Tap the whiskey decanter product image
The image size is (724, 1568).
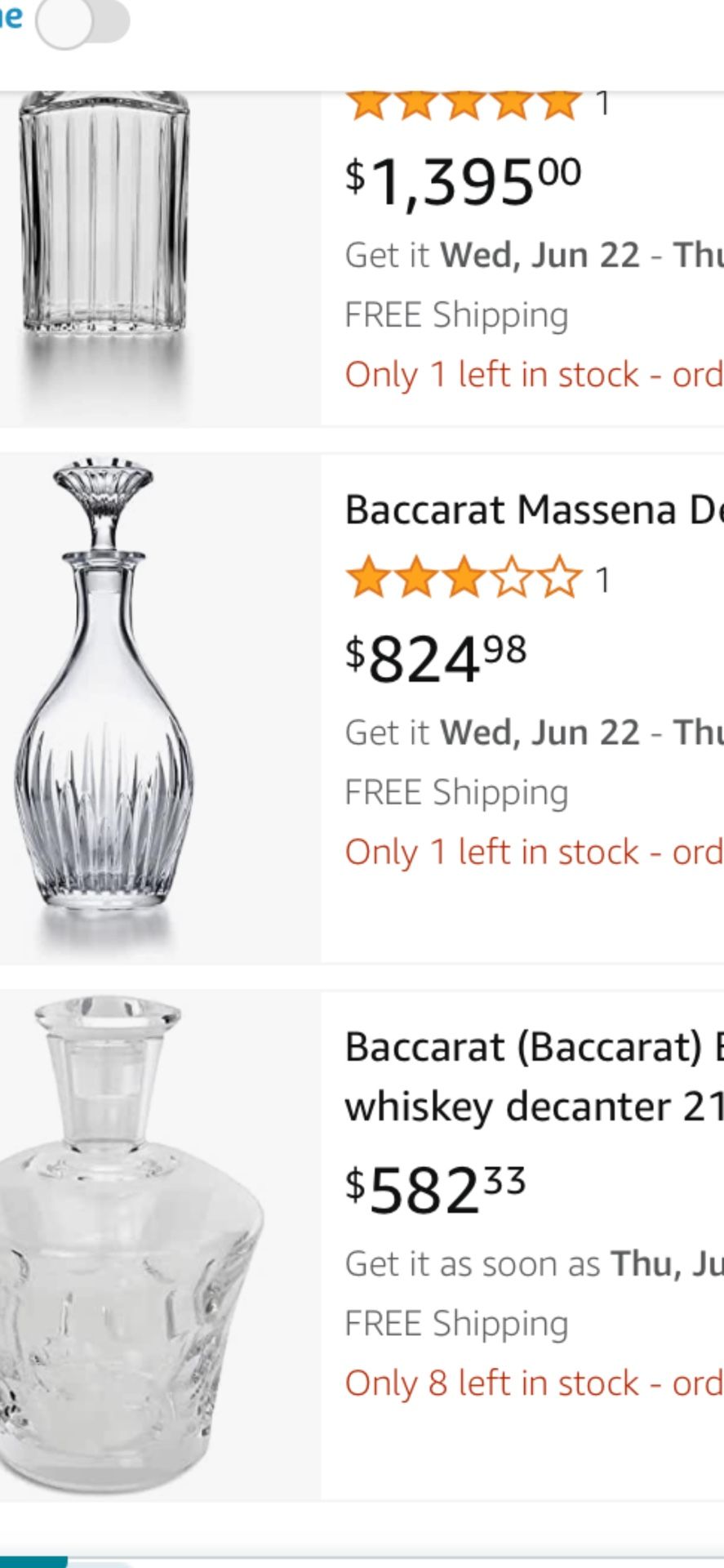pos(122,1241)
